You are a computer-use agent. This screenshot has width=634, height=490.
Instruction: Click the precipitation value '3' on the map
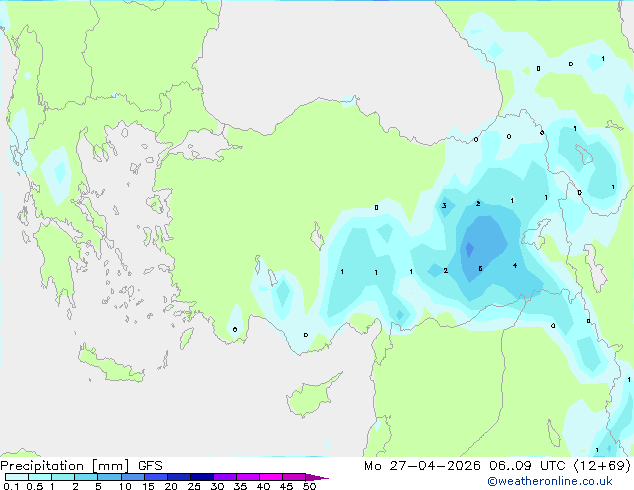(444, 205)
